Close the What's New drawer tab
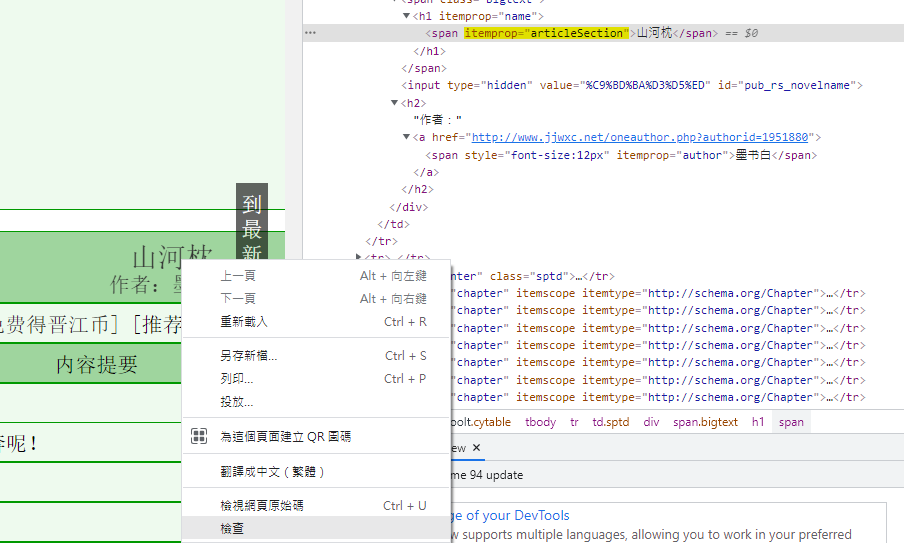 [x=476, y=447]
